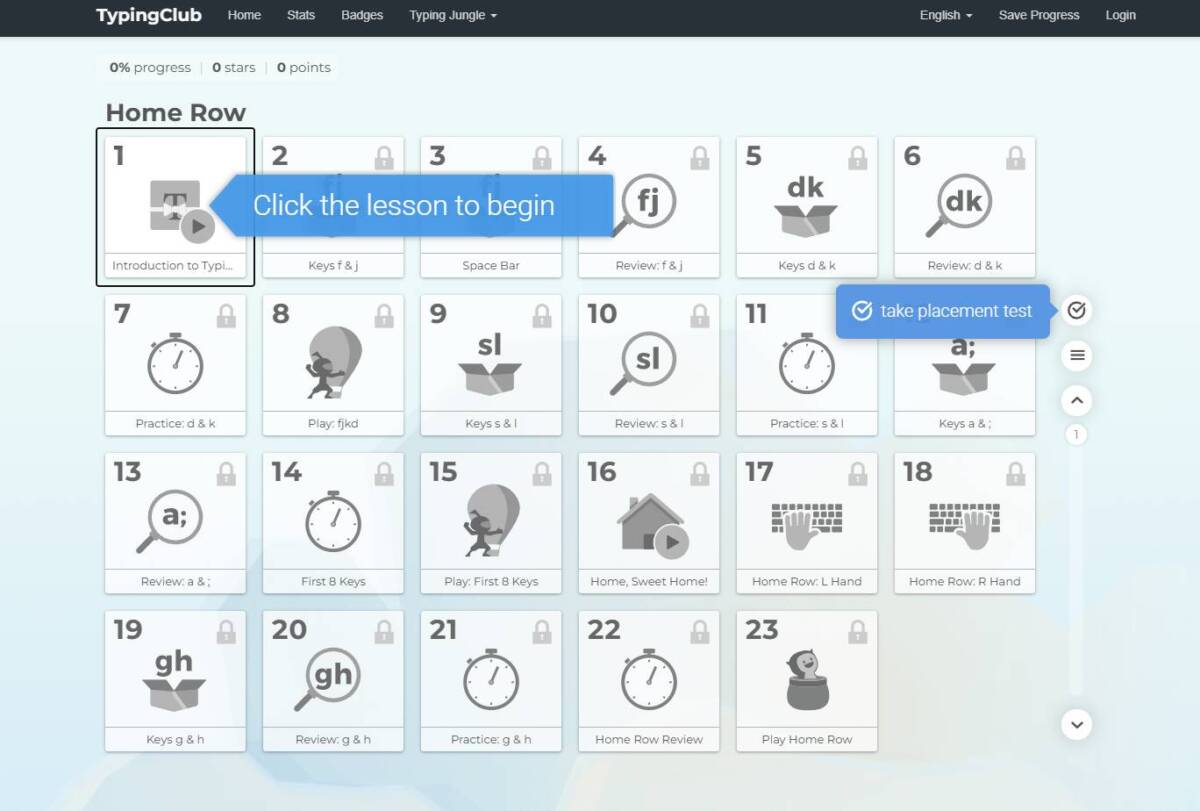Click the page 1 indicator on sidebar
This screenshot has height=811, width=1200.
pos(1076,435)
